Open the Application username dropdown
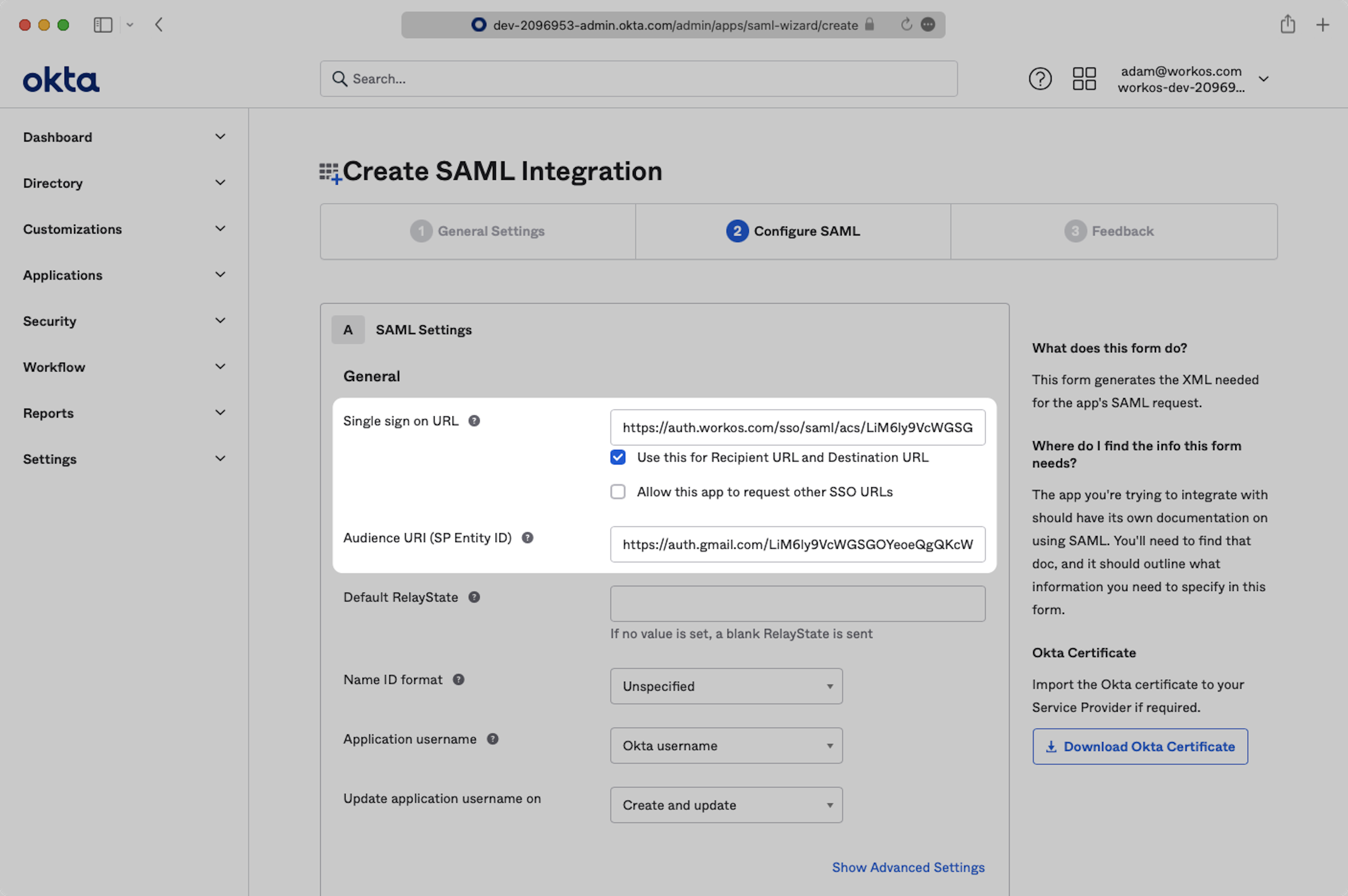Image resolution: width=1348 pixels, height=896 pixels. [726, 746]
